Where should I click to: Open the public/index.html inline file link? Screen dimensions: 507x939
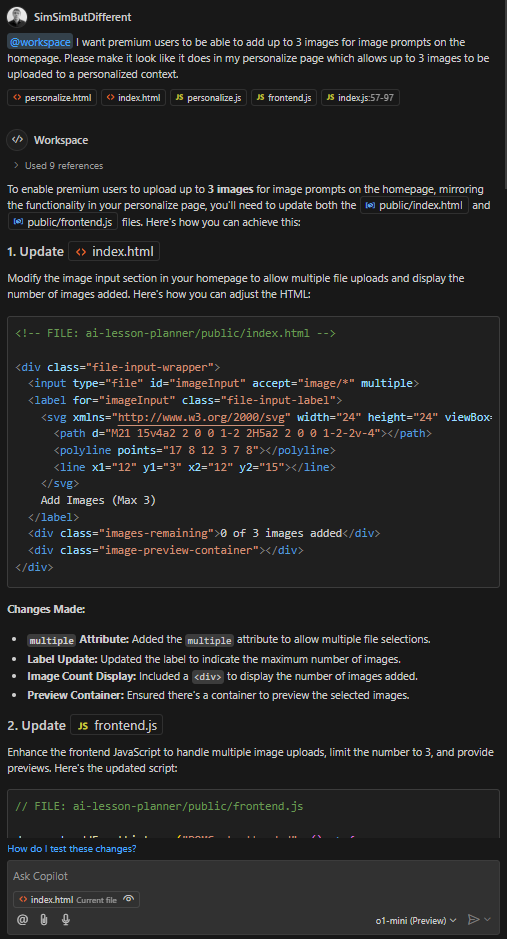414,206
